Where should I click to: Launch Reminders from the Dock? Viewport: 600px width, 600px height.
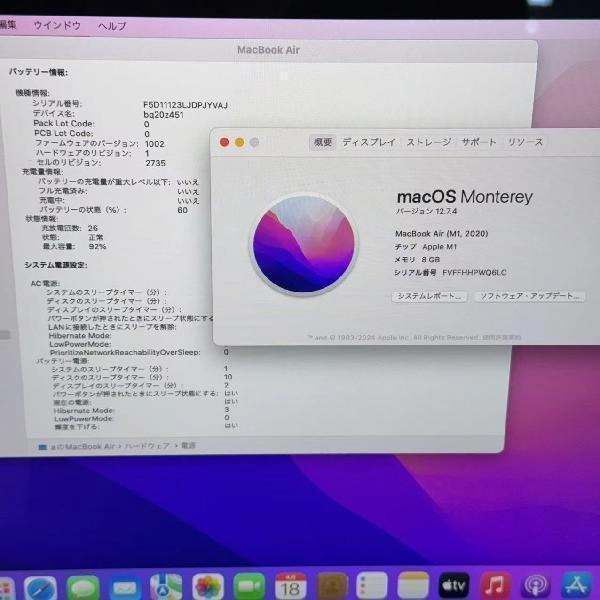point(372,586)
